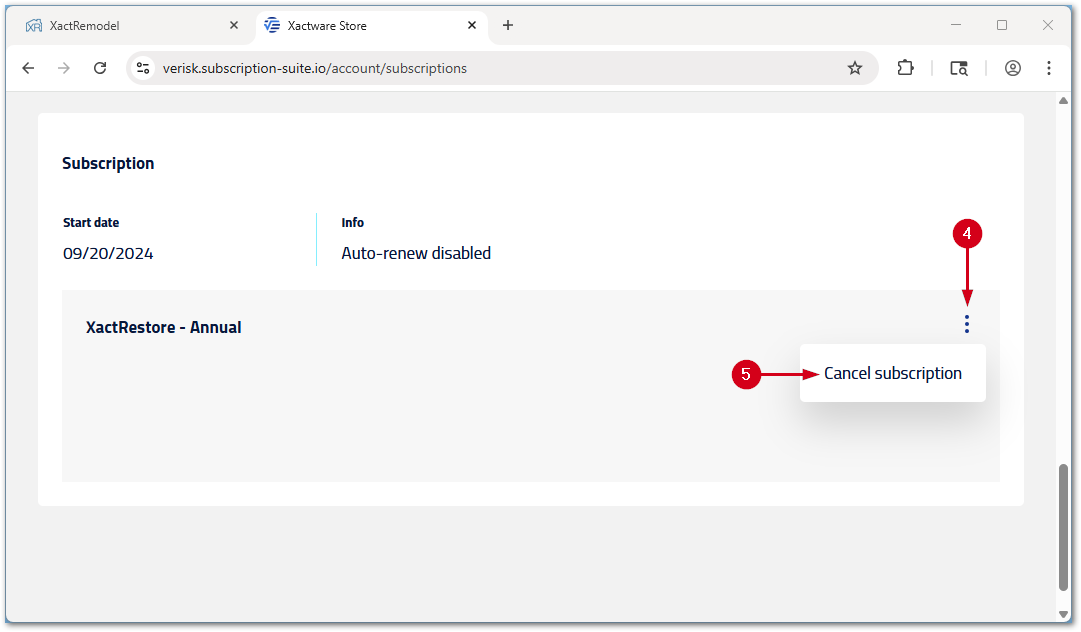Click the address bar URL field
This screenshot has height=632, width=1081.
[x=400, y=68]
